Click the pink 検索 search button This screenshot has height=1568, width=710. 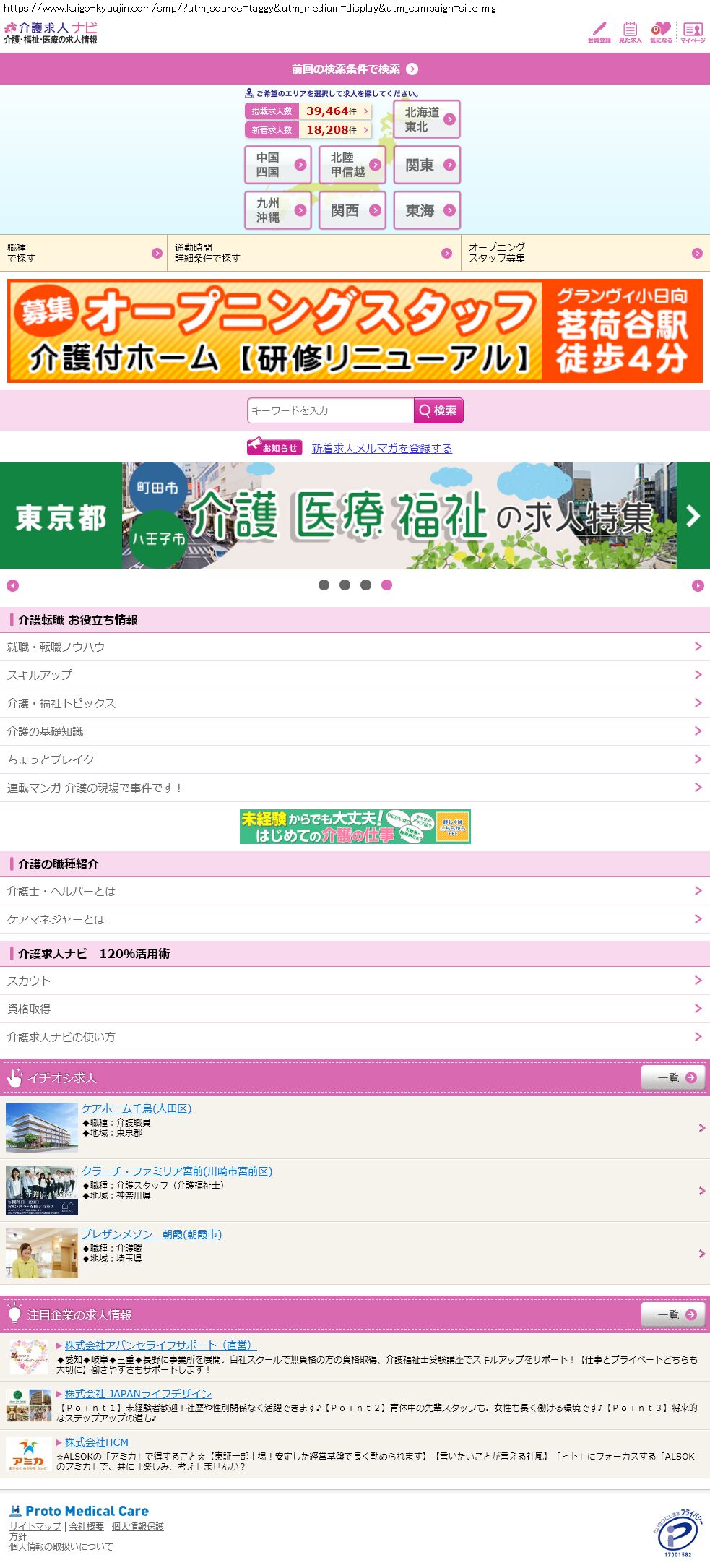tap(438, 410)
